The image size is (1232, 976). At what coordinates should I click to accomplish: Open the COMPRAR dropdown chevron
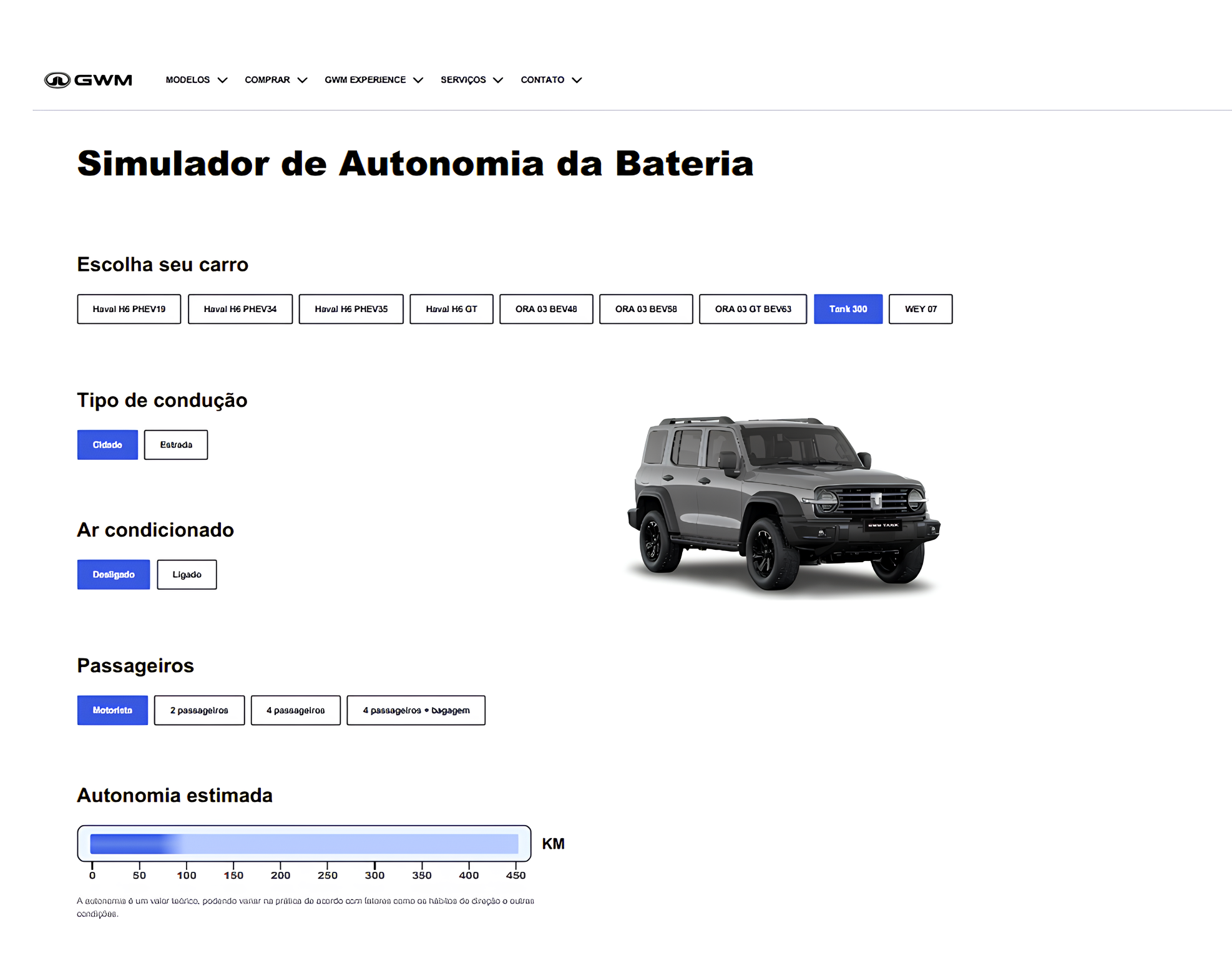coord(302,81)
